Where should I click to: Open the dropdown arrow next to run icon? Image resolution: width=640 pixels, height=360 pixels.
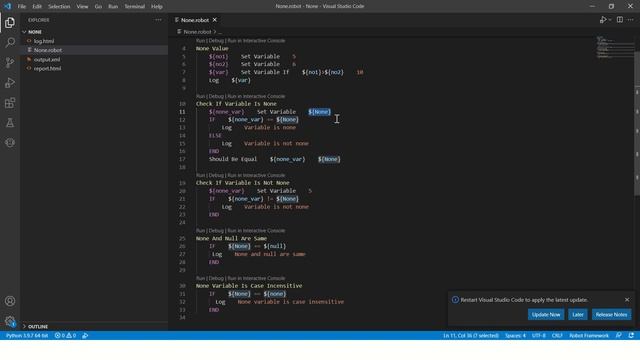(x=610, y=20)
